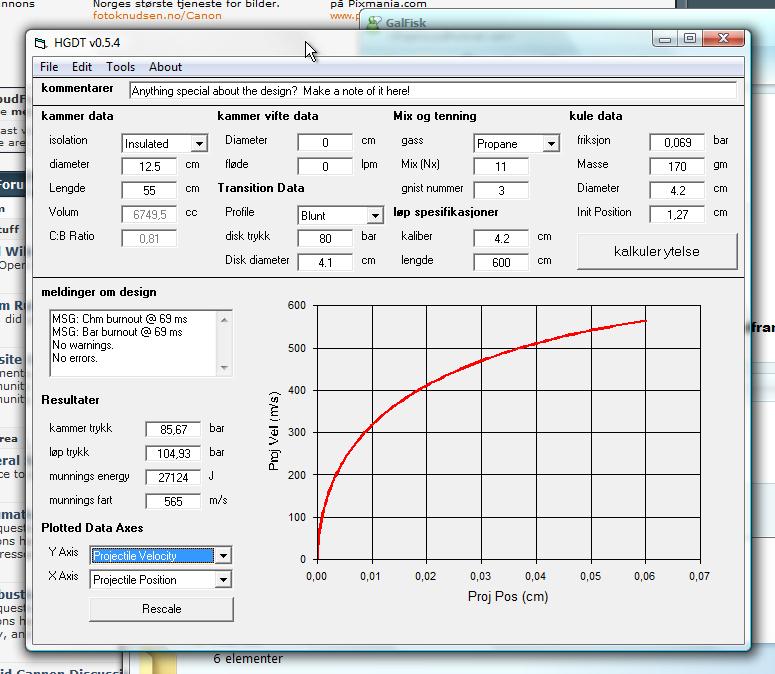Expand the isolation dropdown showing Insulated
This screenshot has height=674, width=775.
pyautogui.click(x=199, y=144)
